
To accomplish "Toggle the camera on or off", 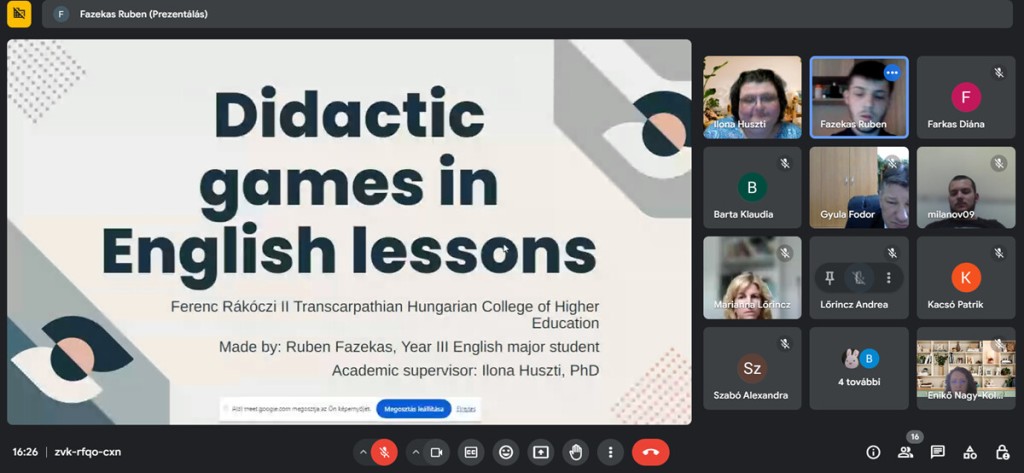I will [436, 452].
